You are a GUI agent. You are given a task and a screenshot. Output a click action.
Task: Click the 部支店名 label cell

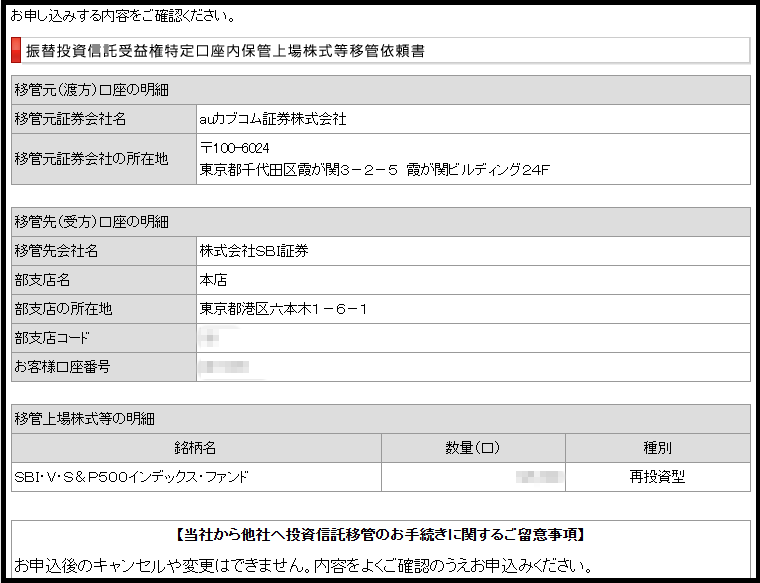click(104, 280)
